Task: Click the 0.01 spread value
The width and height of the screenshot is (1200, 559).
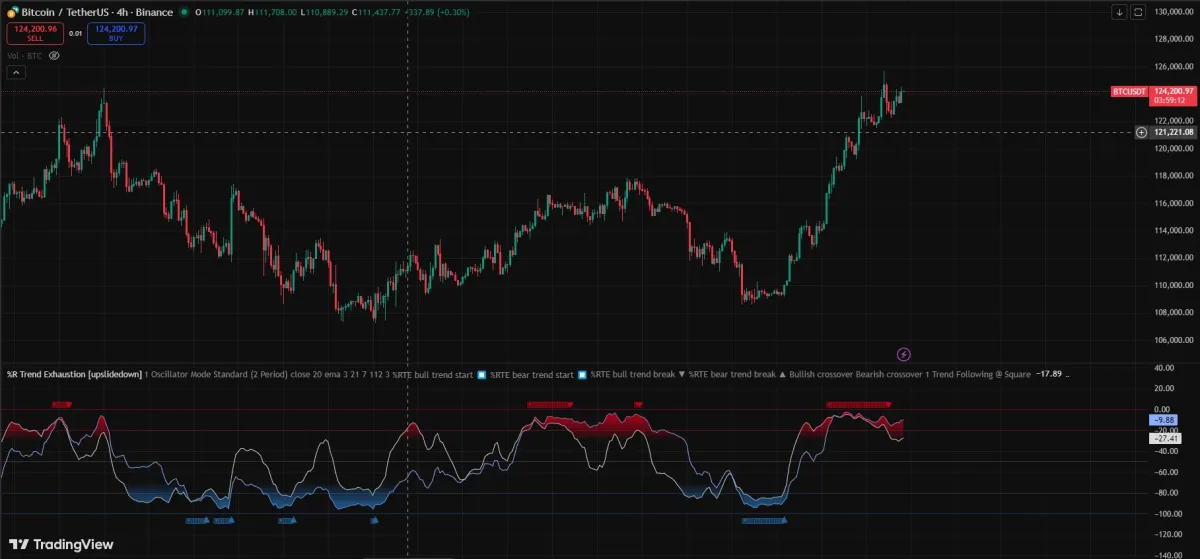Action: pyautogui.click(x=75, y=33)
